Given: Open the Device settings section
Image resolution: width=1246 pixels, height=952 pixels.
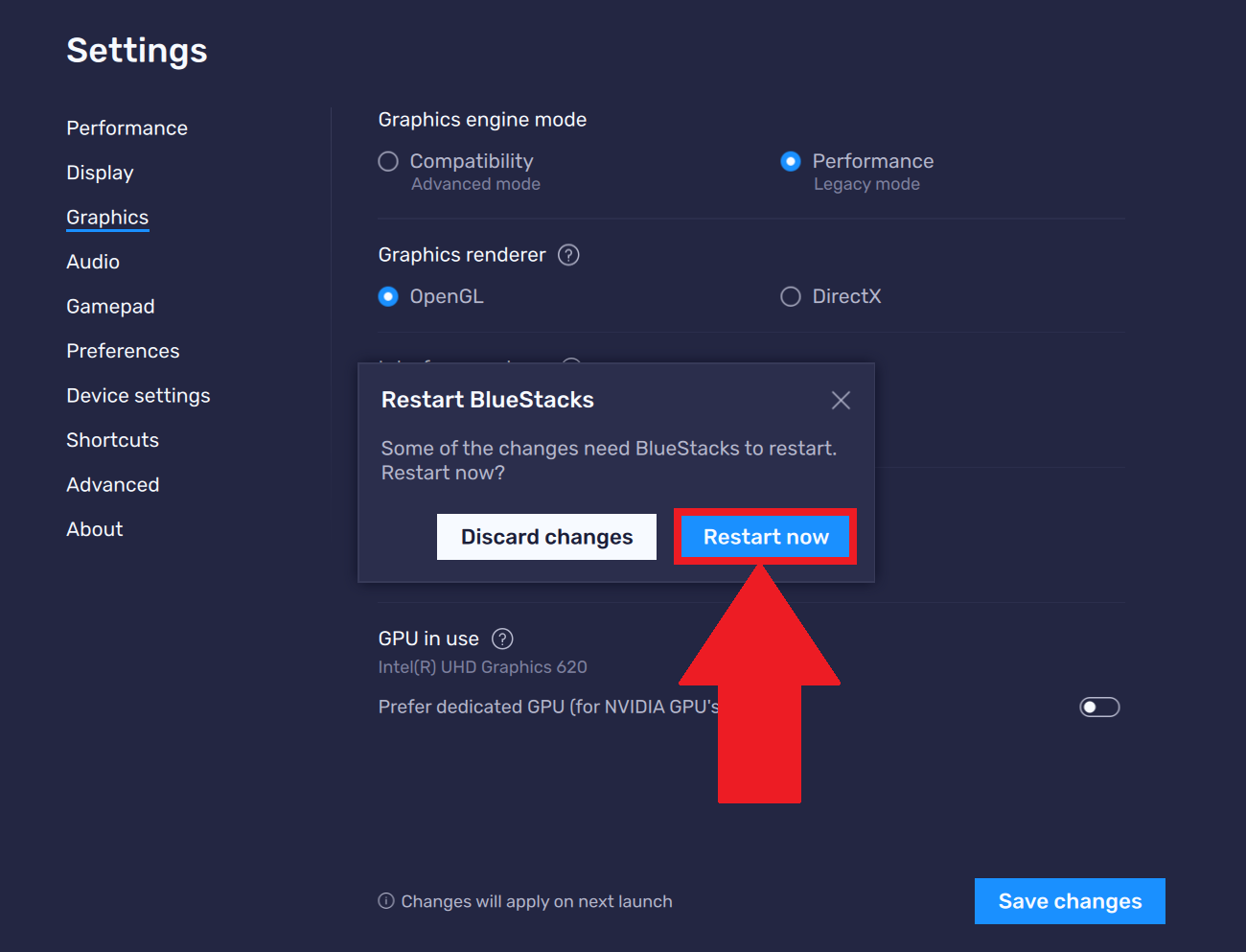Looking at the screenshot, I should coord(138,396).
